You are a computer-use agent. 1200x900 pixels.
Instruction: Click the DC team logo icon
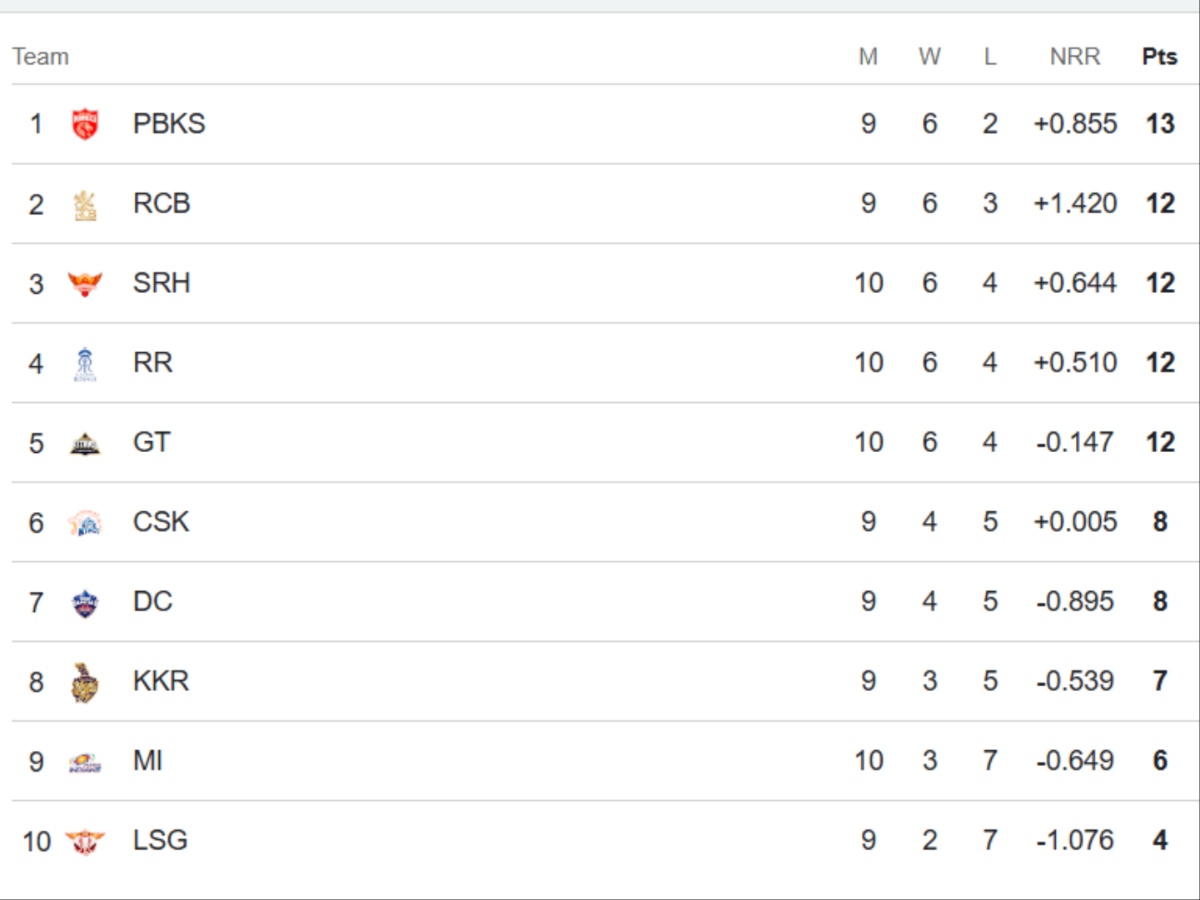coord(85,602)
